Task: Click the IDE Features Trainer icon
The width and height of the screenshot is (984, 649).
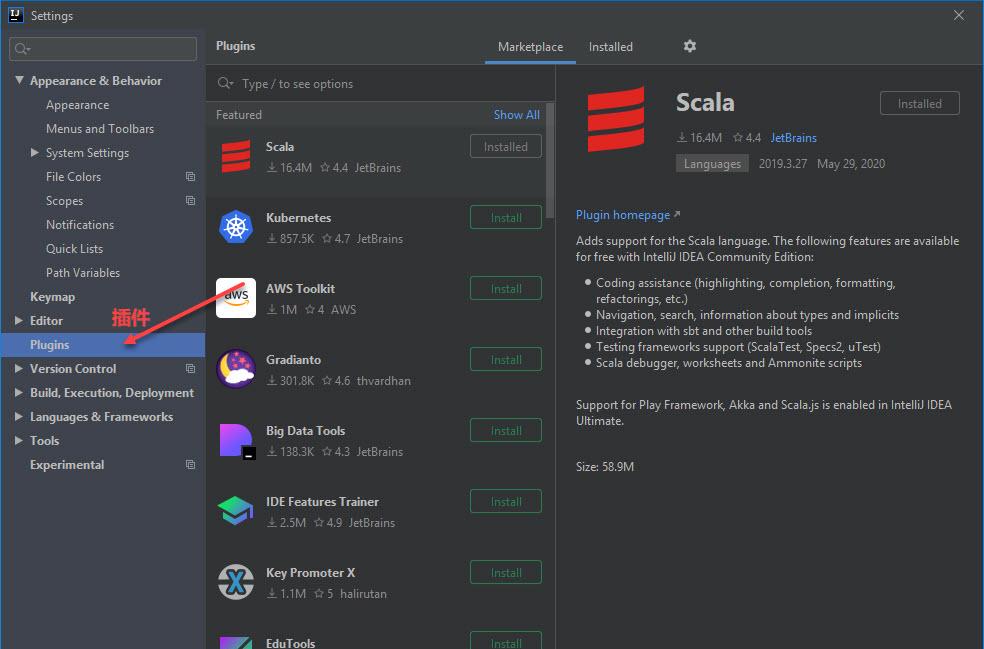Action: [x=235, y=510]
